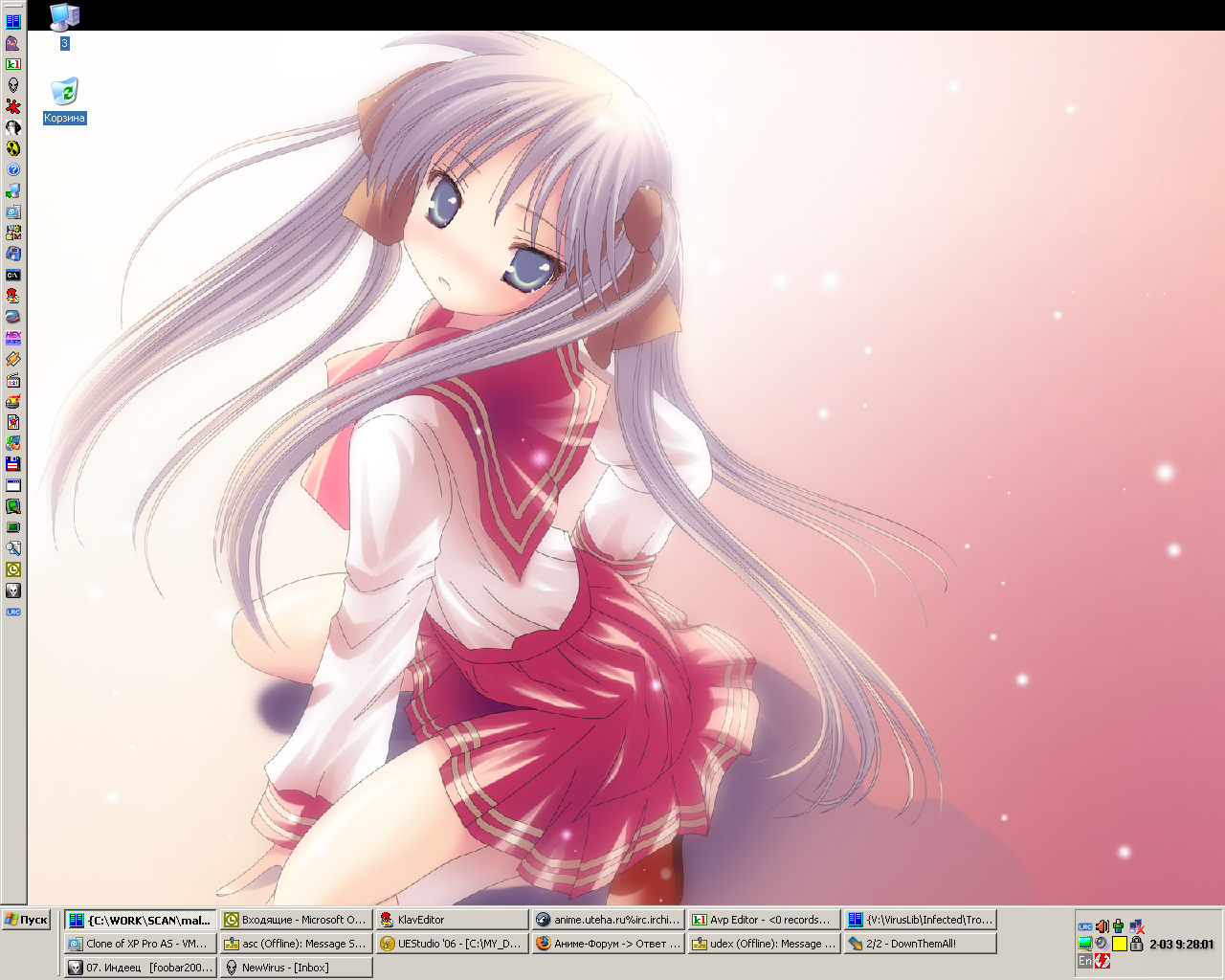The width and height of the screenshot is (1225, 980).
Task: Launch the yellow radiation symbol sidebar icon
Action: click(x=13, y=148)
